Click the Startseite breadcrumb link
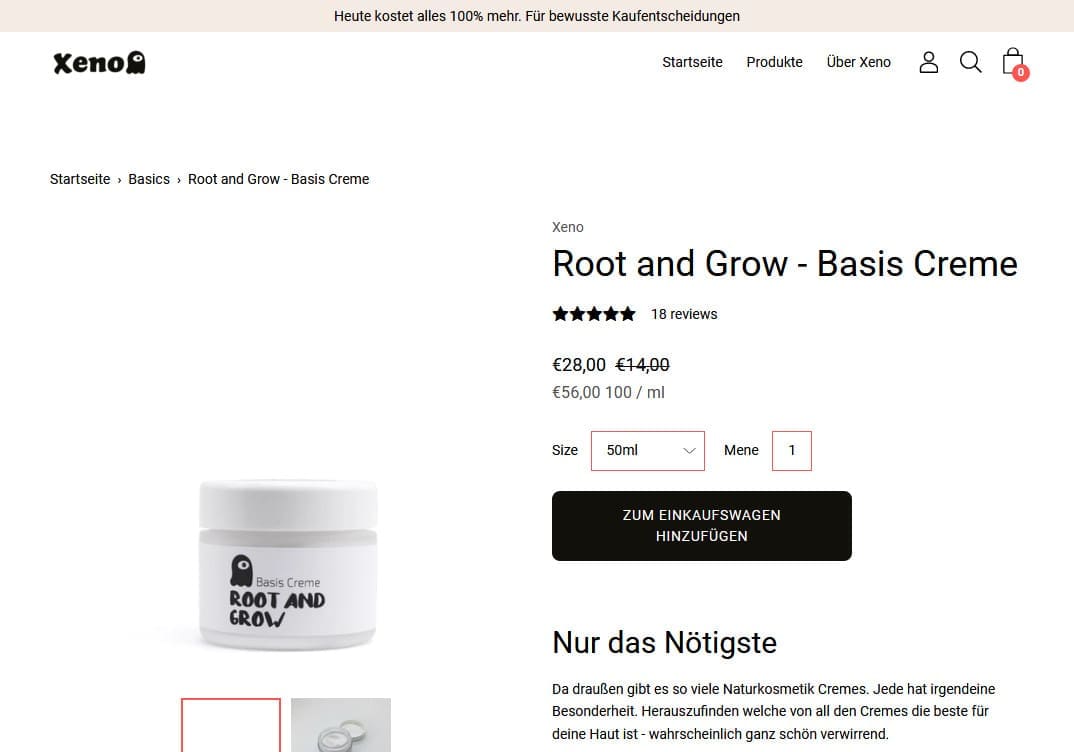Viewport: 1074px width, 752px height. coord(79,179)
